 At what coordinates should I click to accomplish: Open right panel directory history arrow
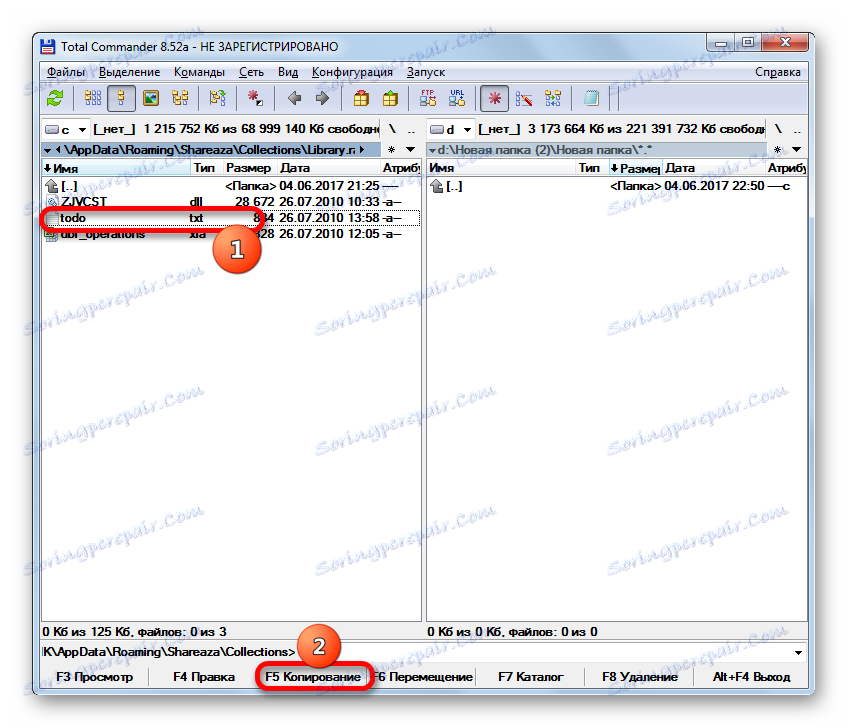coord(796,150)
